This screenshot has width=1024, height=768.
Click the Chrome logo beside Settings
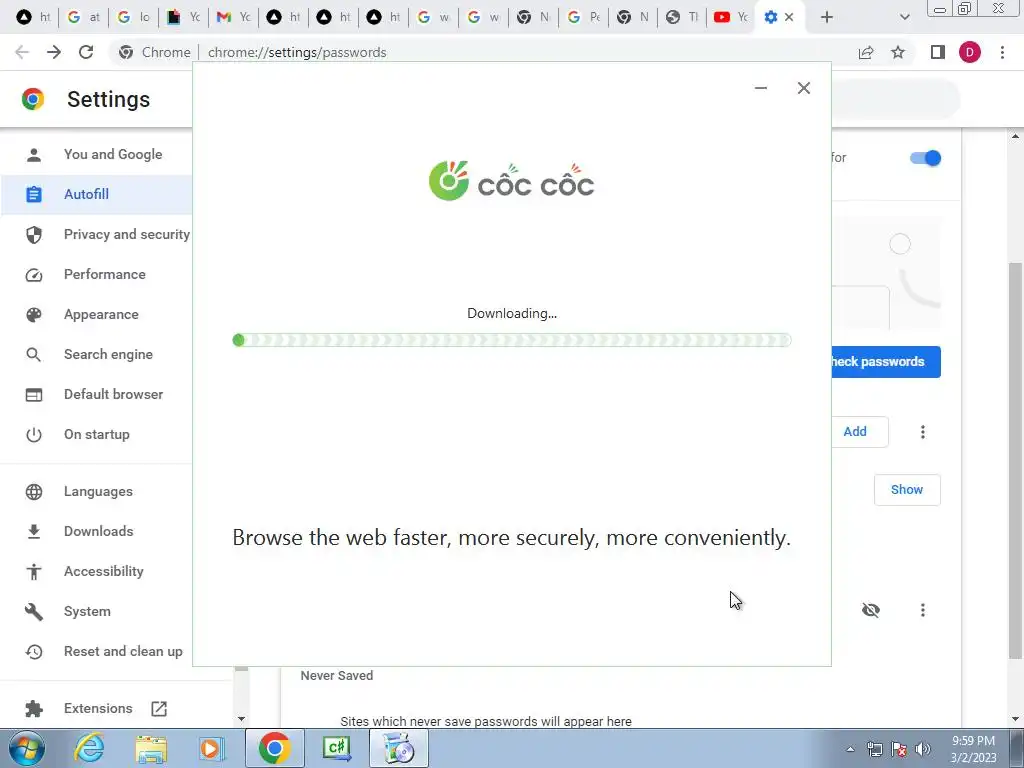[x=33, y=99]
